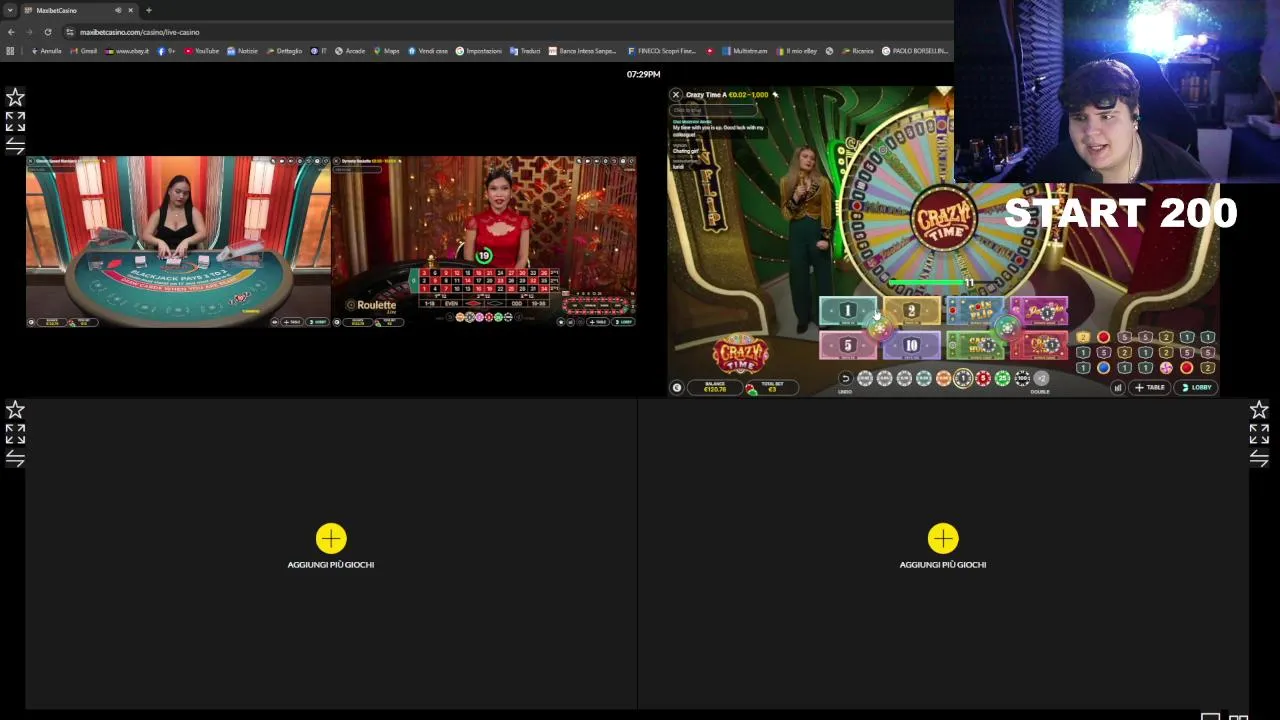Open the Vendi cose bookmark
Viewport: 1280px width, 720px height.
(428, 51)
